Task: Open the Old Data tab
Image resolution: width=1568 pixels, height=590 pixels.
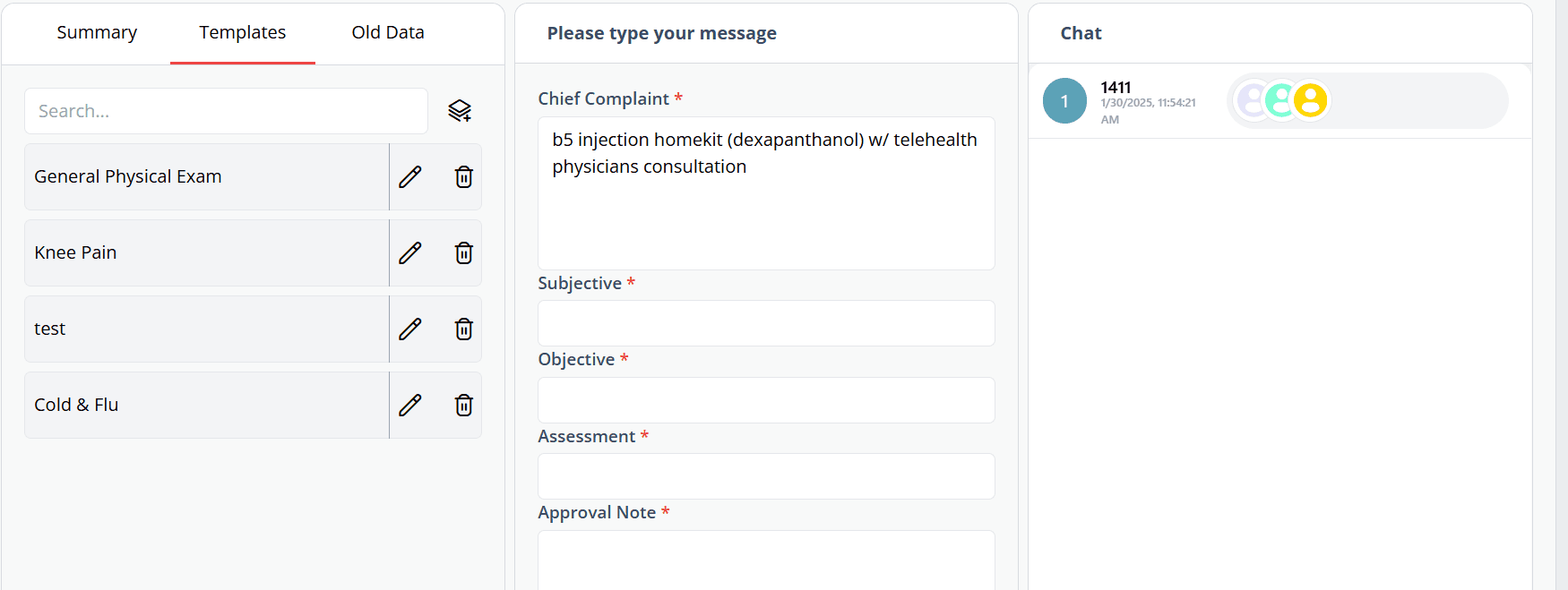Action: 387,33
